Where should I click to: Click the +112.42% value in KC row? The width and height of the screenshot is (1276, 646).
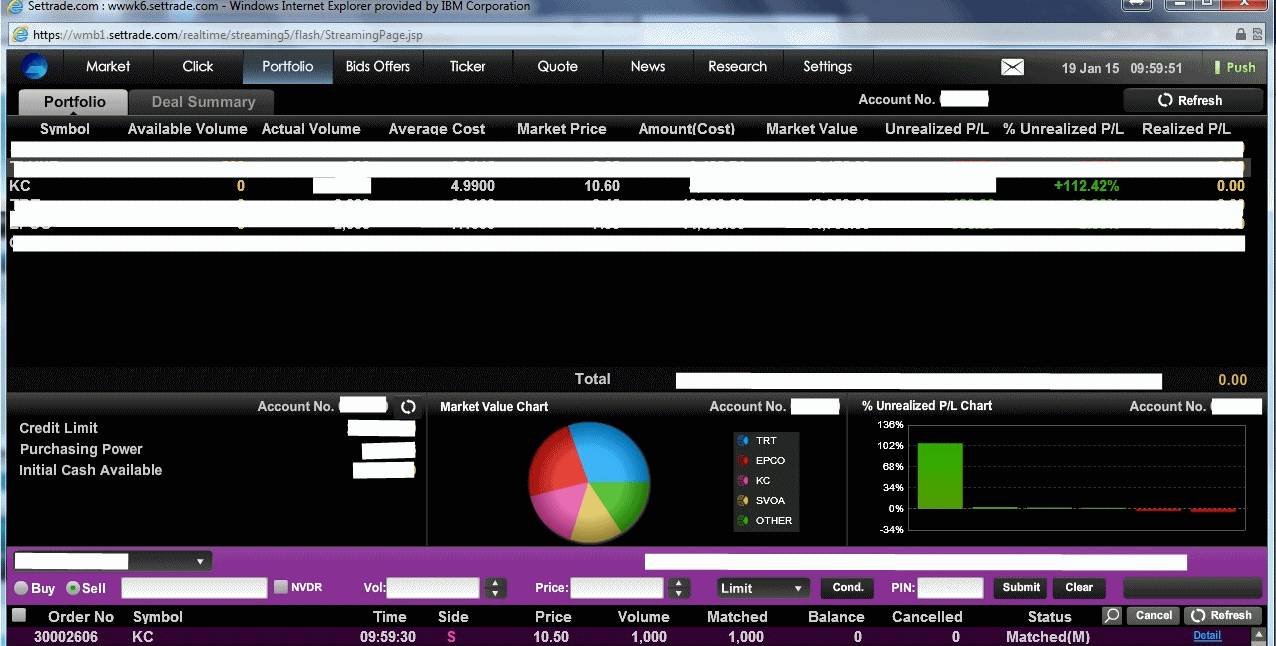pos(1086,186)
